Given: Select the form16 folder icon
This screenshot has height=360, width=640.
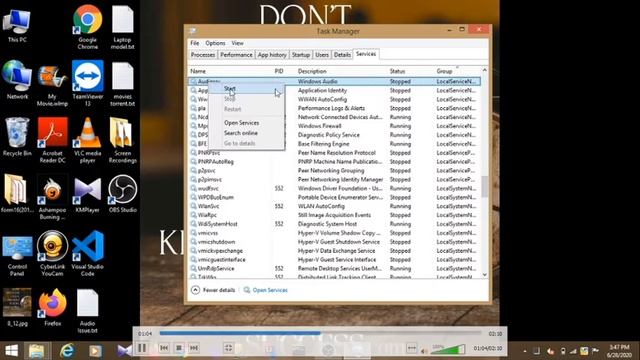Looking at the screenshot, I should pos(17,193).
